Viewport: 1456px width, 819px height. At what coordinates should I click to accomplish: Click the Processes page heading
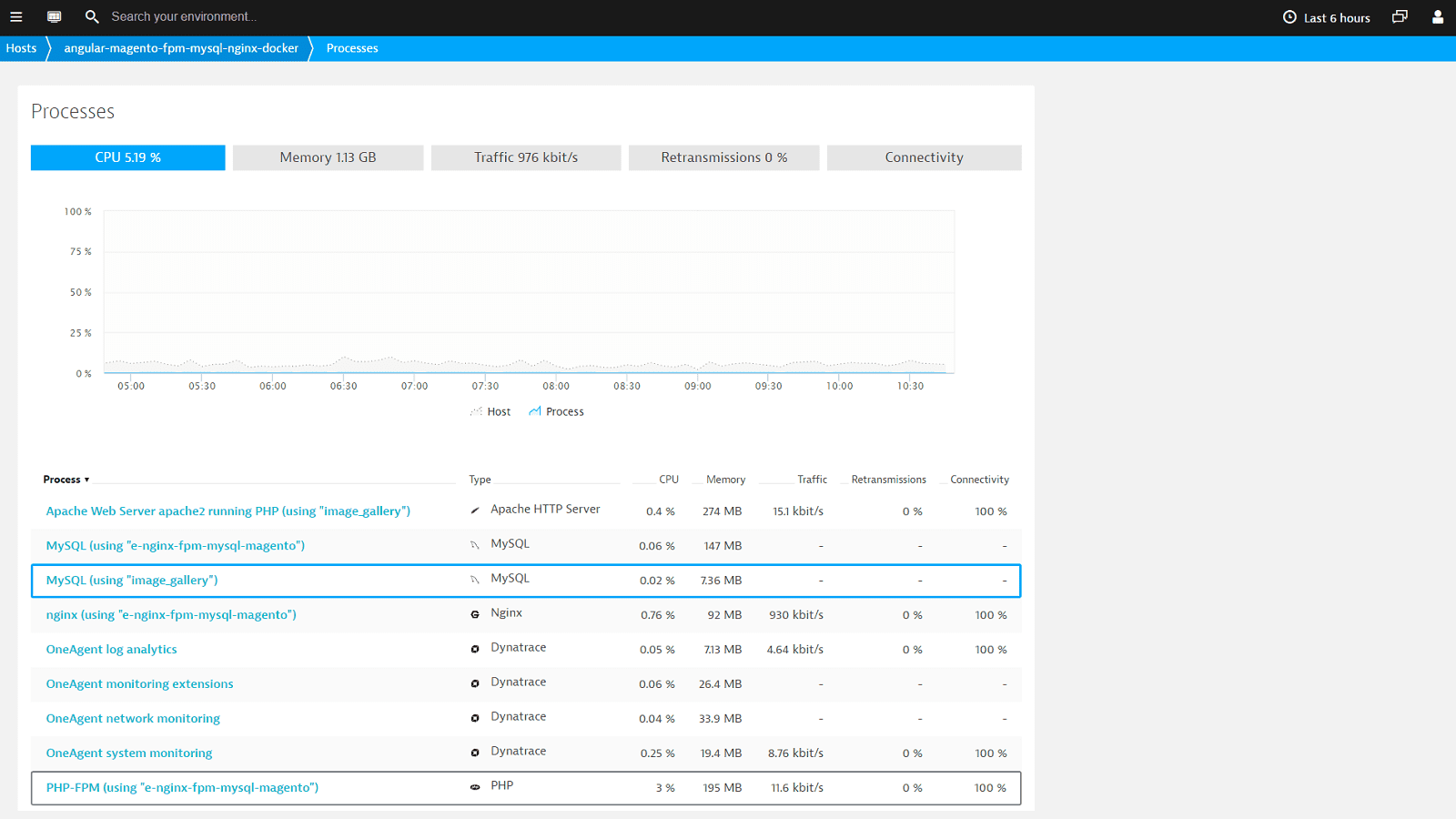click(73, 111)
